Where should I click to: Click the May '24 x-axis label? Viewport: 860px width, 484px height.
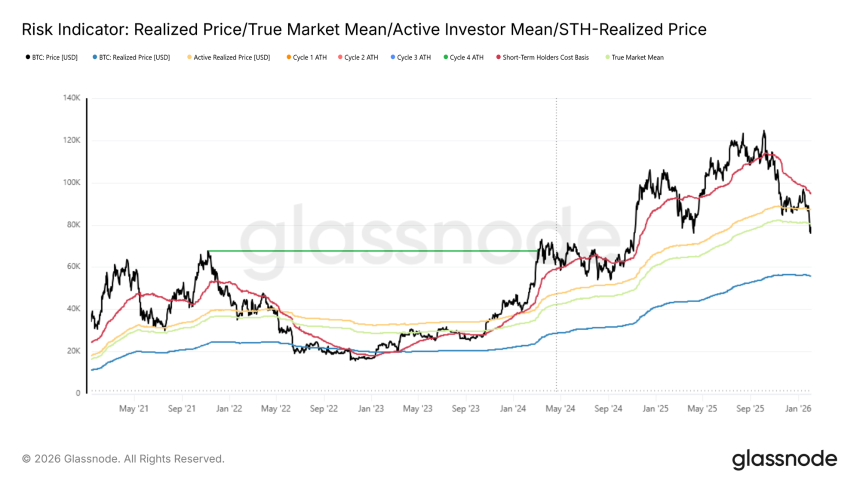561,409
